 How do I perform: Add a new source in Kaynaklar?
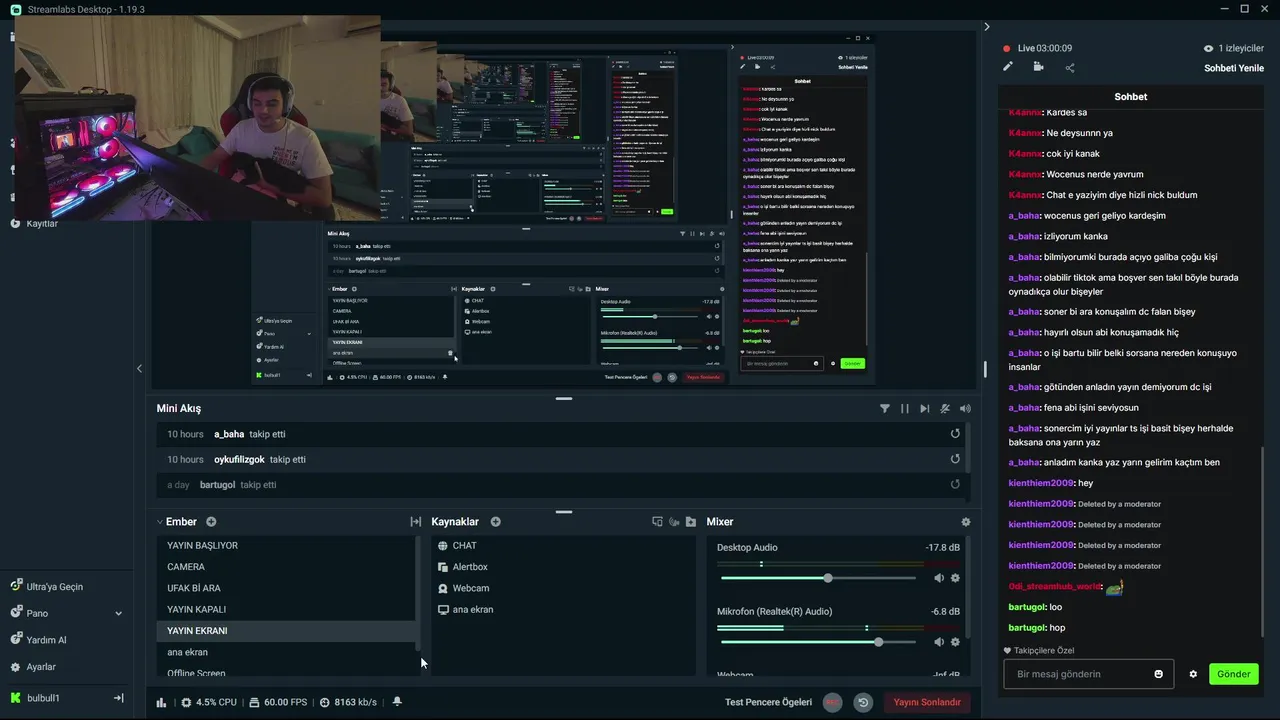(x=495, y=522)
